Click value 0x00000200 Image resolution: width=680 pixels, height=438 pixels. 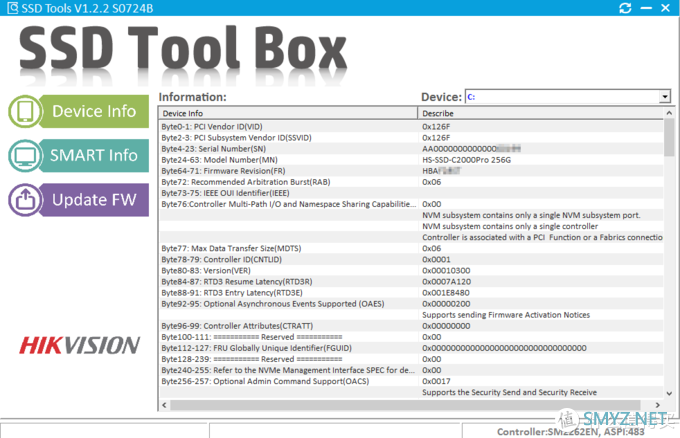[x=446, y=304]
